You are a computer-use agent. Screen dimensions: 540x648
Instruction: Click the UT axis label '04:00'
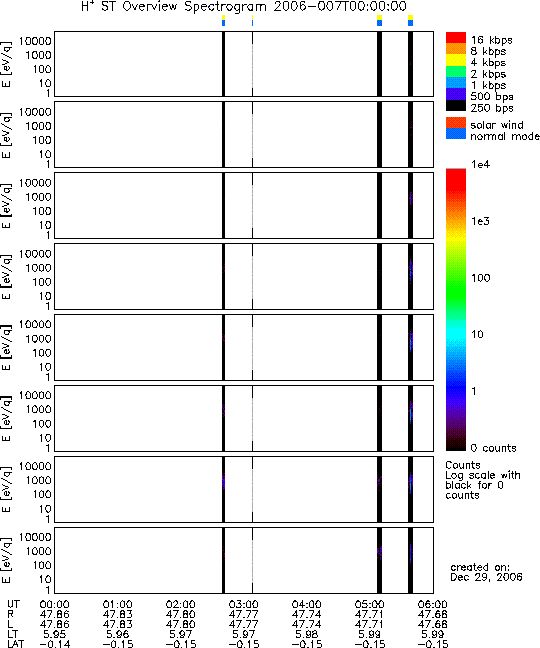(307, 605)
